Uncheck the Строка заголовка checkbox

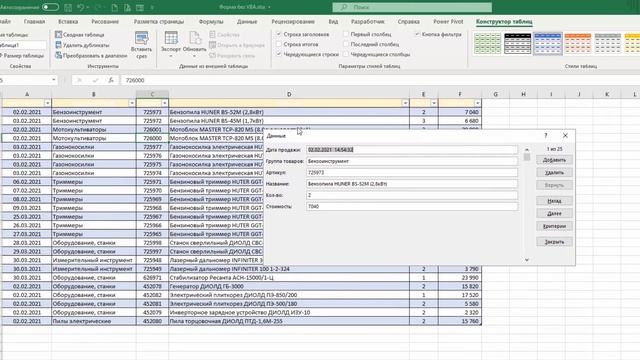coord(279,34)
